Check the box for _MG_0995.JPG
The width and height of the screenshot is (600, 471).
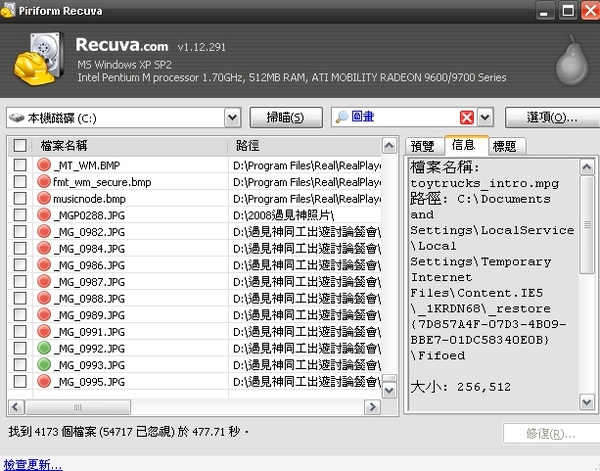(x=20, y=381)
